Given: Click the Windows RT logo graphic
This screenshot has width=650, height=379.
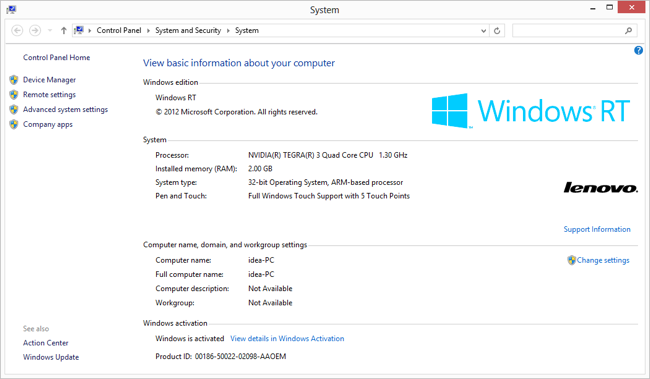Looking at the screenshot, I should pos(531,110).
